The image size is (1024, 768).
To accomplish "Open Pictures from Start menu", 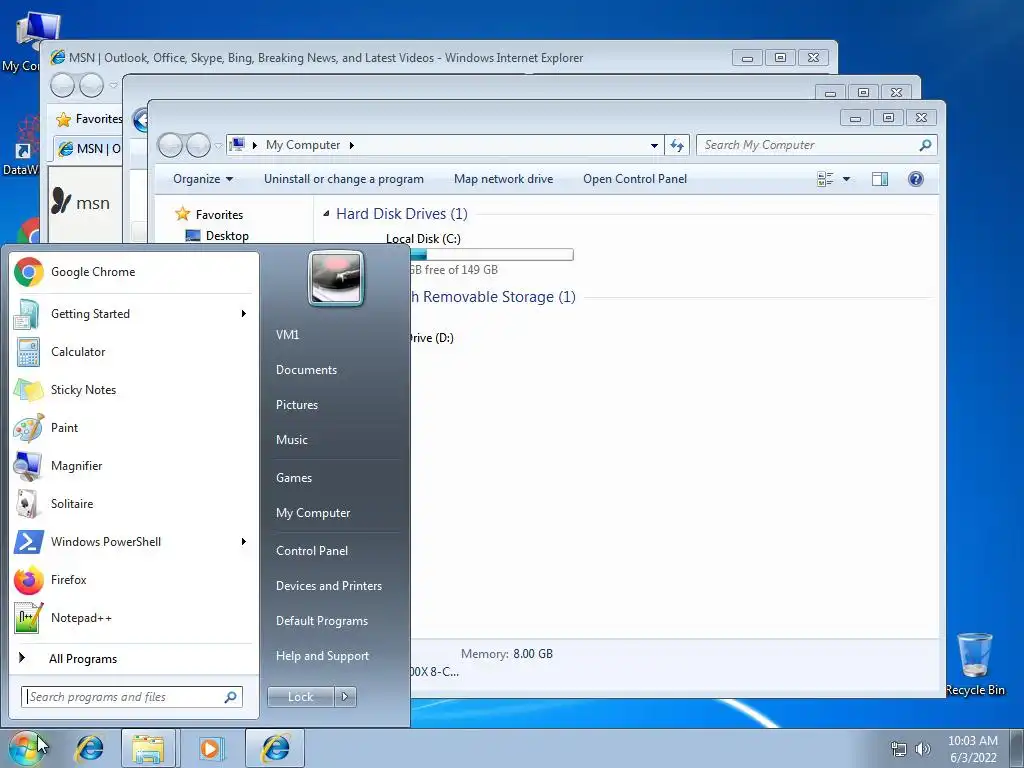I will tap(296, 405).
